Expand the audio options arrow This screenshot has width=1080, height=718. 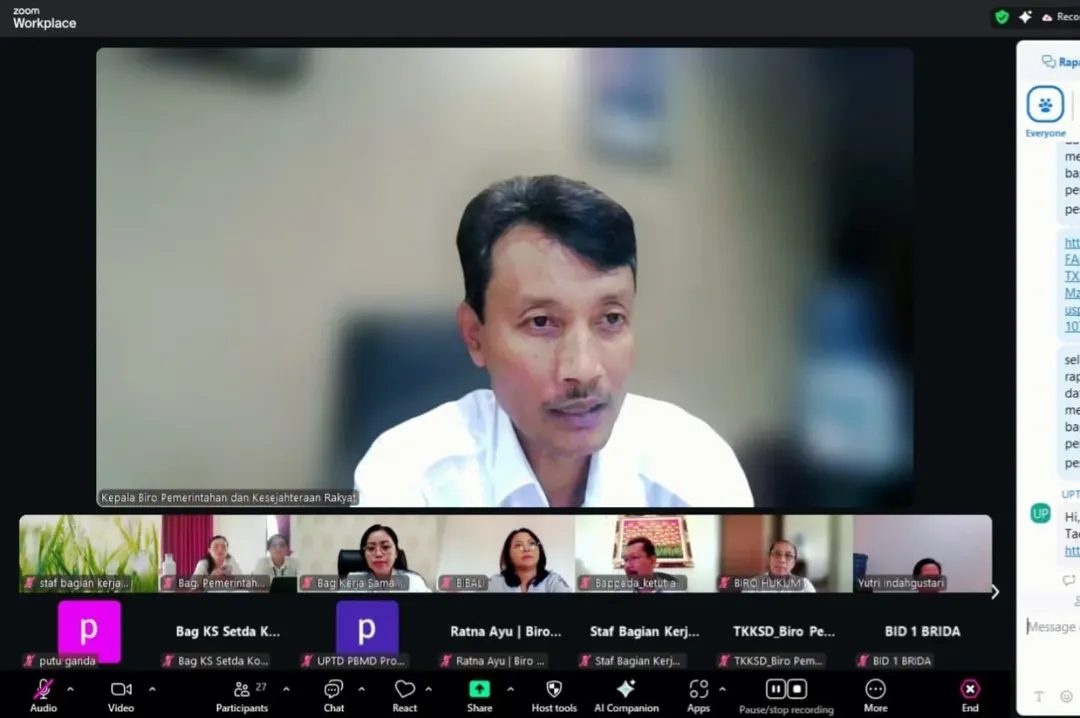click(x=70, y=689)
